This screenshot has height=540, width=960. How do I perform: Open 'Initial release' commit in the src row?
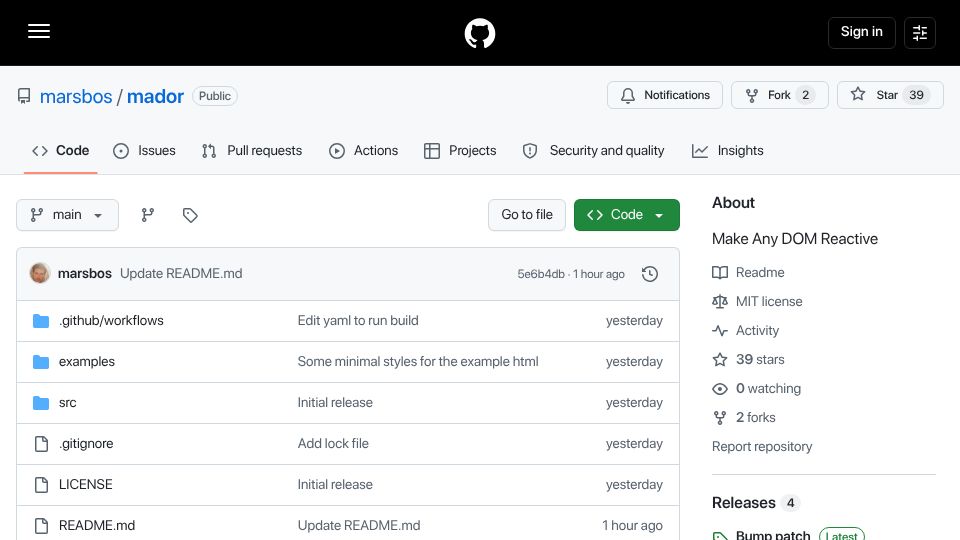(x=335, y=403)
